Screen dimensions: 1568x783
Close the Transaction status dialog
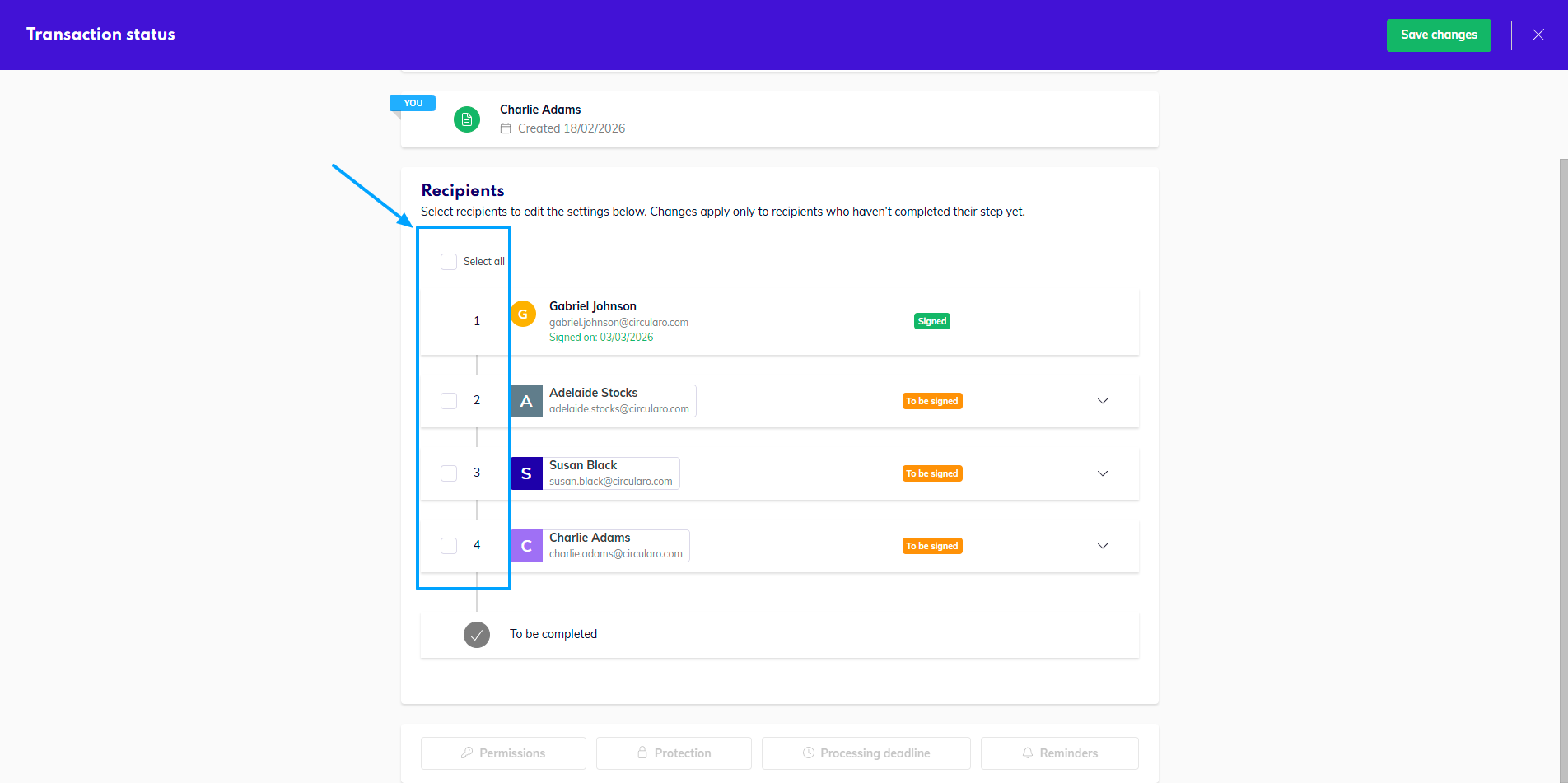(x=1538, y=35)
